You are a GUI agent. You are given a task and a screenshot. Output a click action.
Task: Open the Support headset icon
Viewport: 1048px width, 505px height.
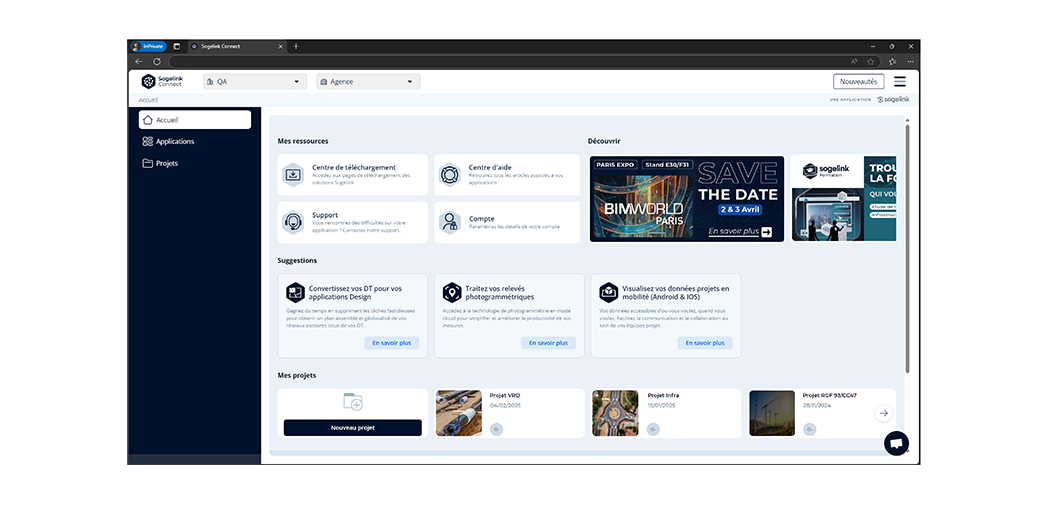(293, 222)
